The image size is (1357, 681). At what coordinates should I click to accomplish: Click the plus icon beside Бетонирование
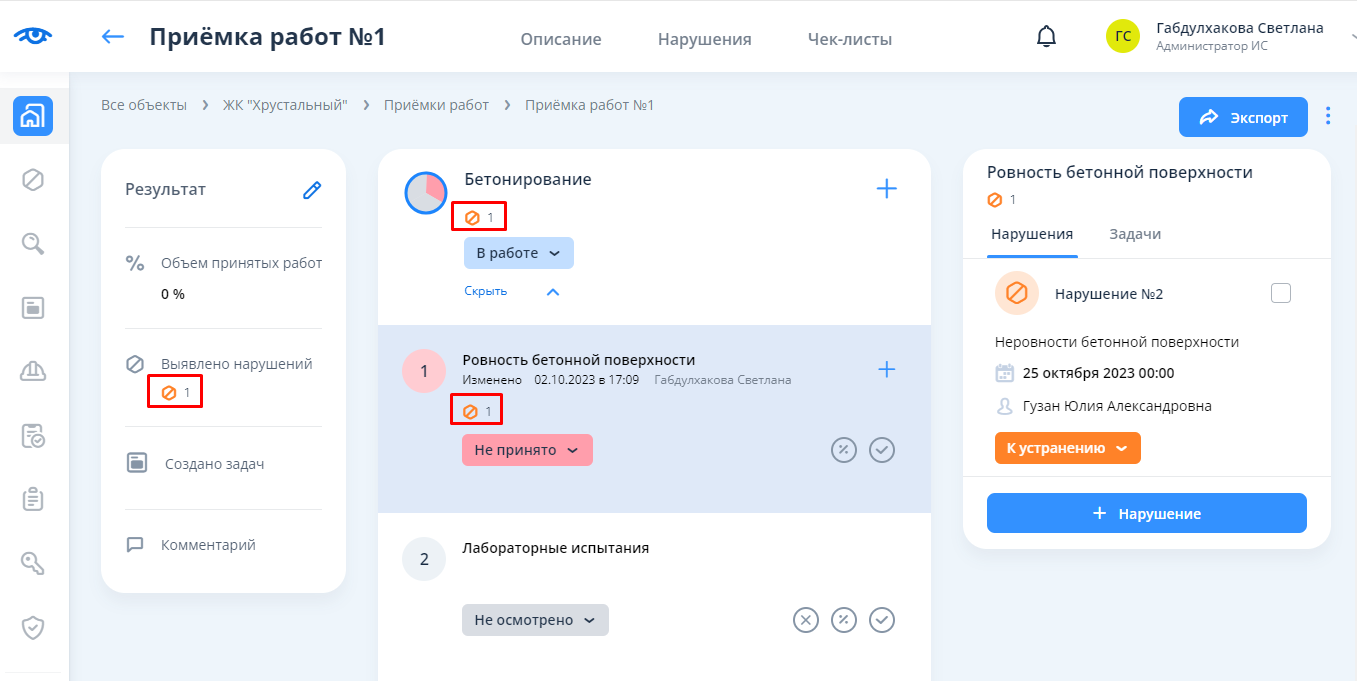[x=886, y=188]
